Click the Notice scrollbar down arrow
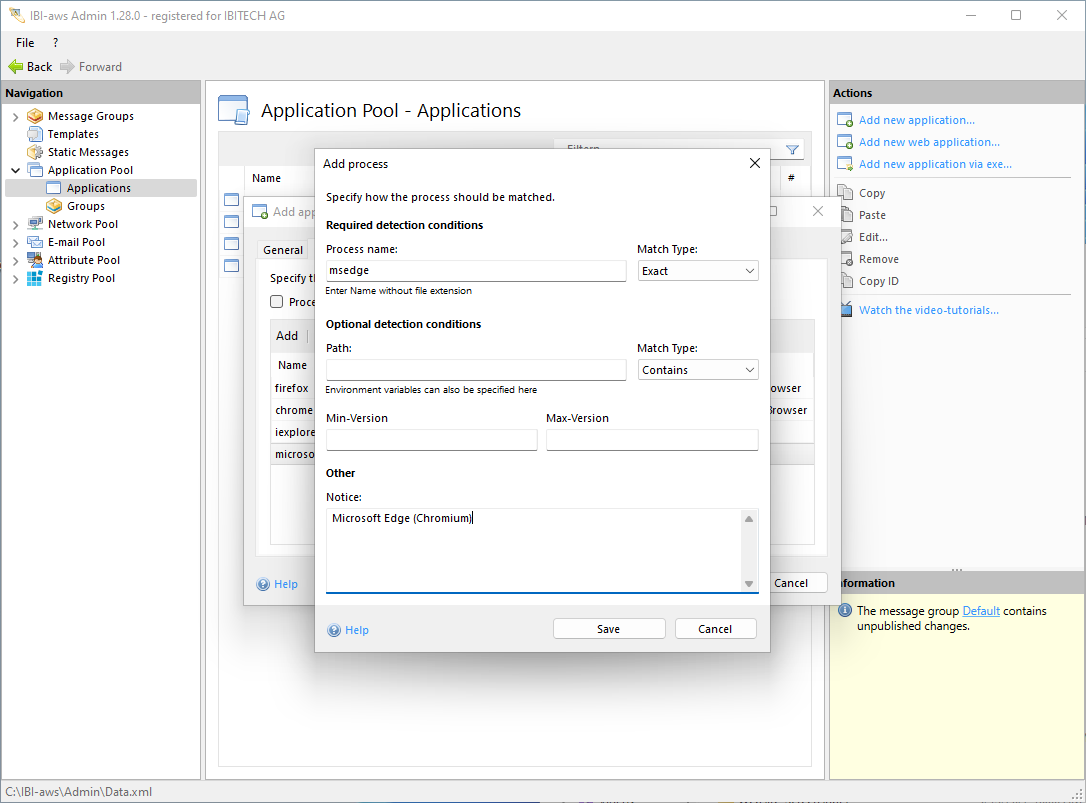1086x803 pixels. point(748,583)
